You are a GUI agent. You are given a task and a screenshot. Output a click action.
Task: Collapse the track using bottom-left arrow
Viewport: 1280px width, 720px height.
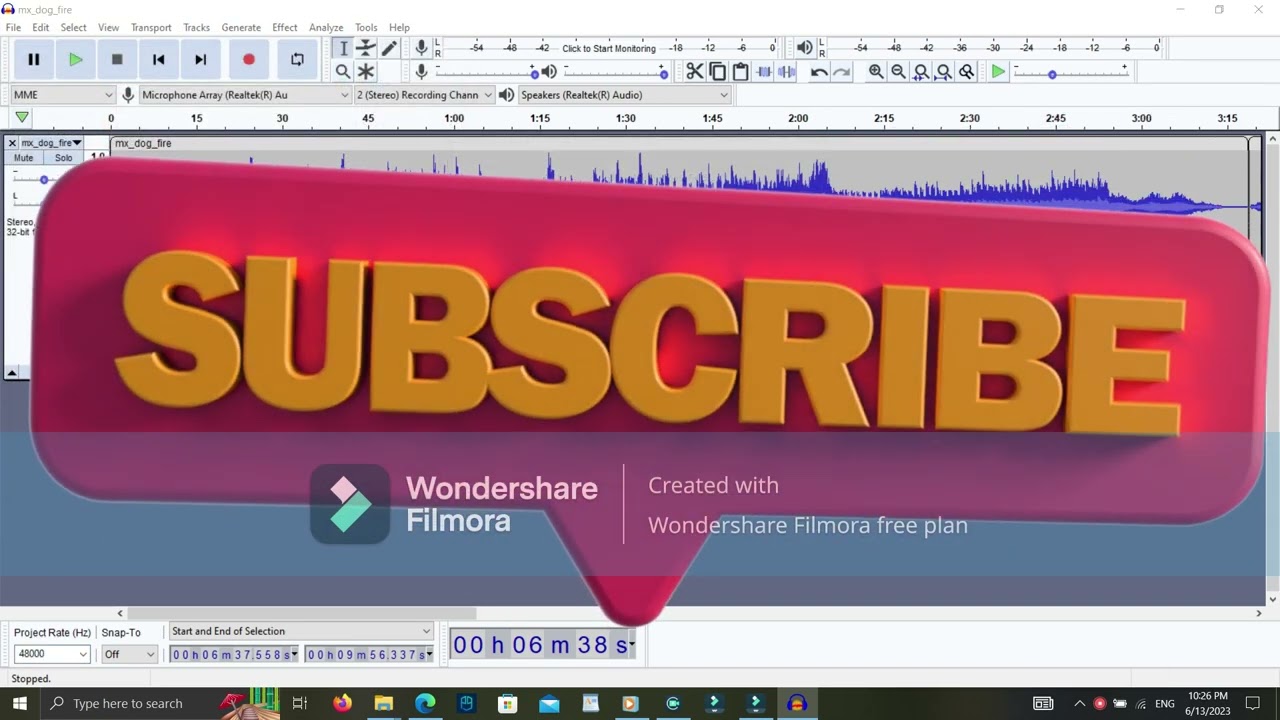point(13,372)
